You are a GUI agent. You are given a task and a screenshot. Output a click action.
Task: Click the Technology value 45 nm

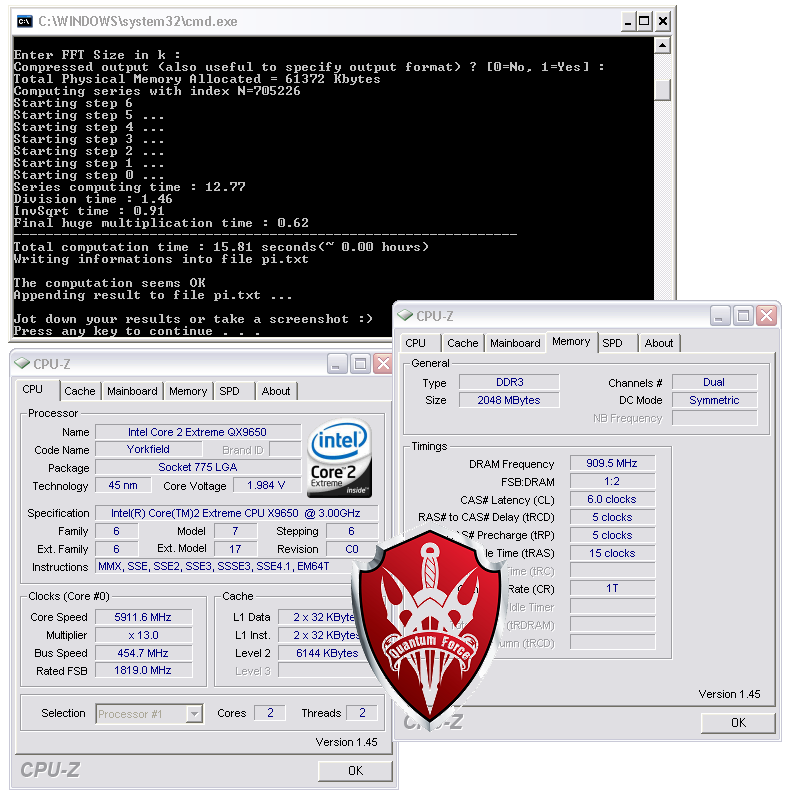point(123,485)
